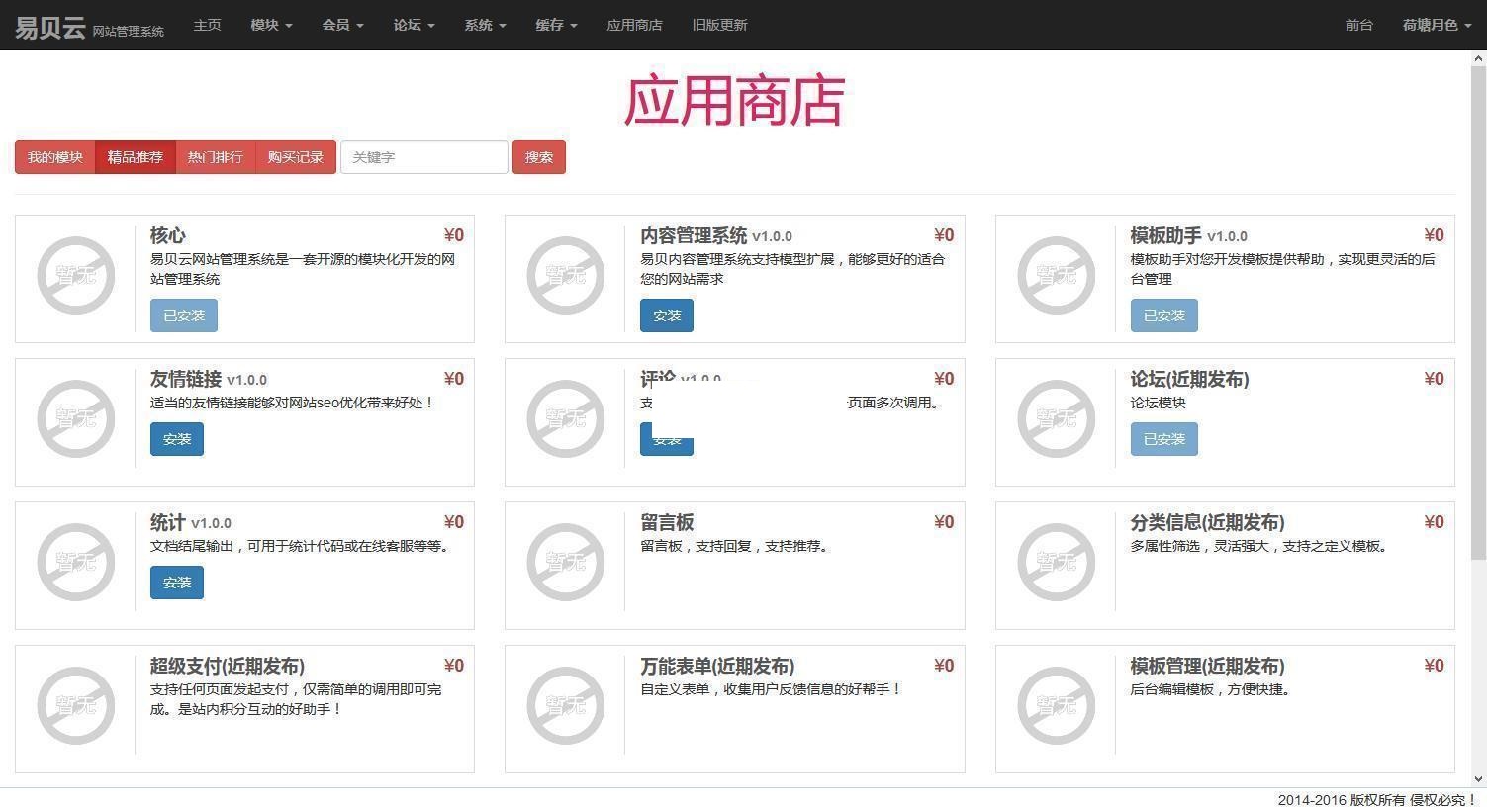Click the 超级支付(近期发布) title

click(228, 666)
